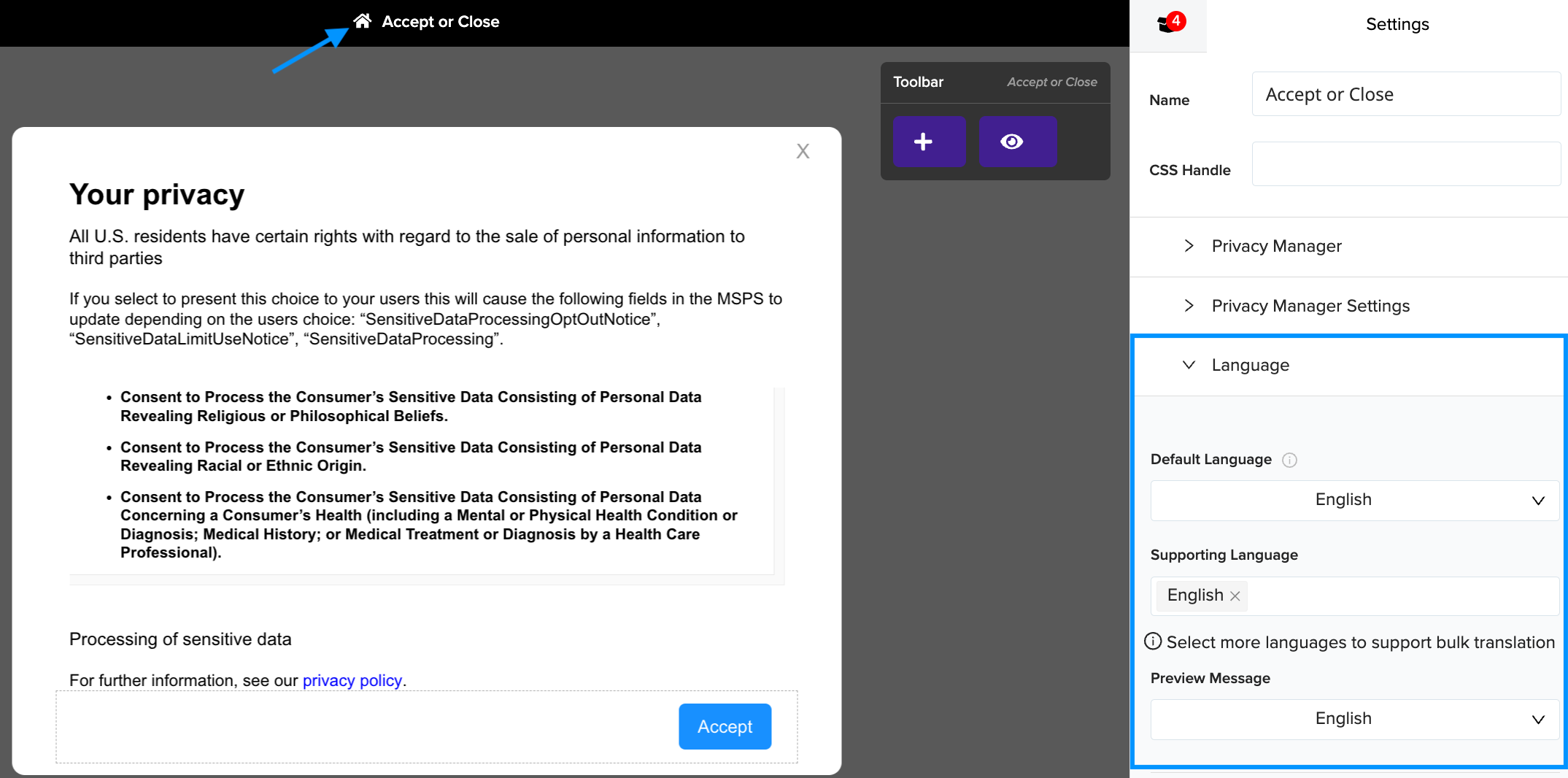Image resolution: width=1568 pixels, height=778 pixels.
Task: Click the "Your privacy" heading
Action: [x=157, y=194]
